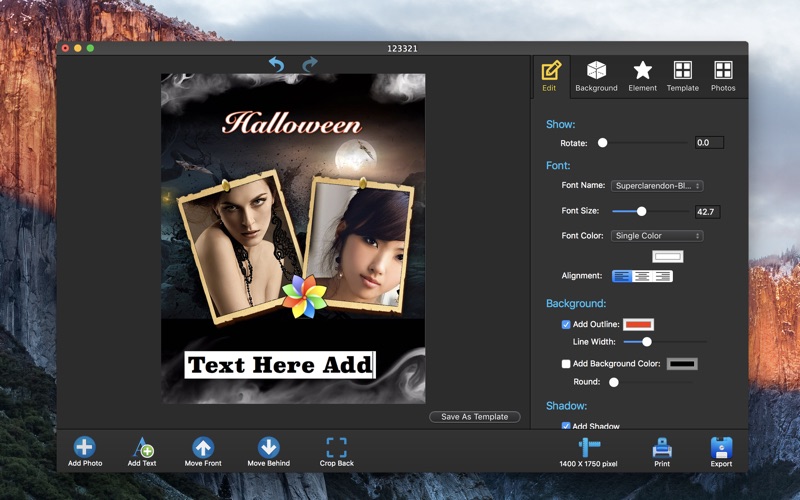Image resolution: width=800 pixels, height=500 pixels.
Task: Select the Add Photo icon
Action: (x=85, y=447)
